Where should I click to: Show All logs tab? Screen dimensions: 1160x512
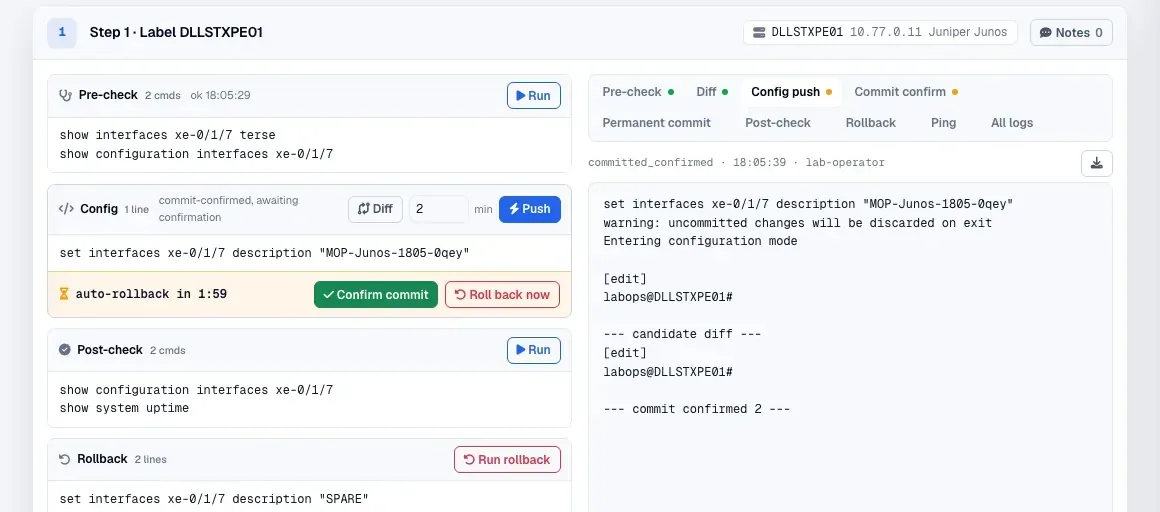[x=1011, y=123]
